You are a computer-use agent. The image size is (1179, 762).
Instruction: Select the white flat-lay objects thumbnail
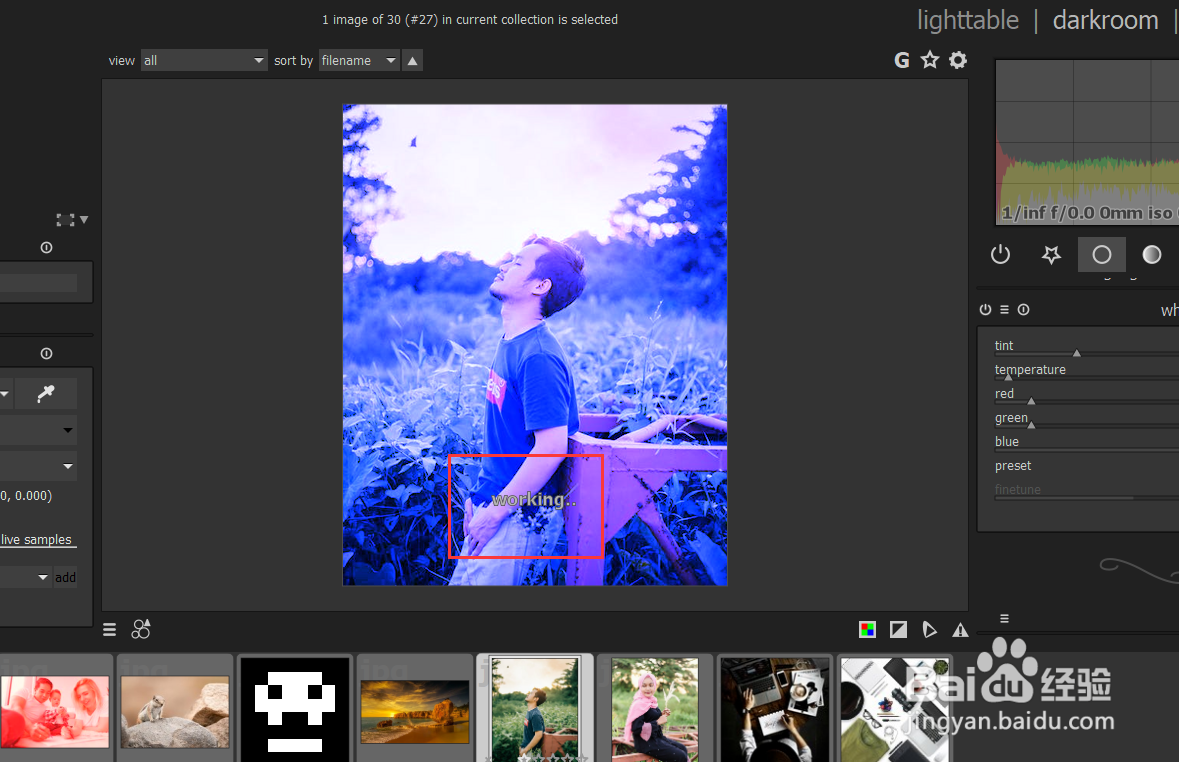pos(895,709)
